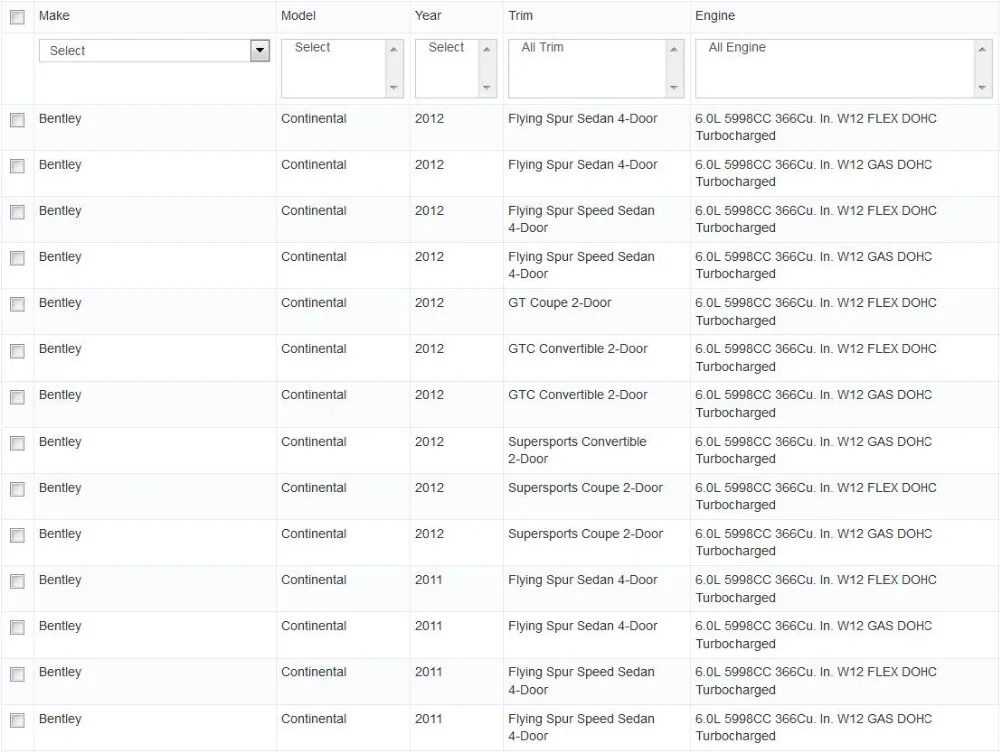Click Engine list scroll down arrow

[x=982, y=87]
